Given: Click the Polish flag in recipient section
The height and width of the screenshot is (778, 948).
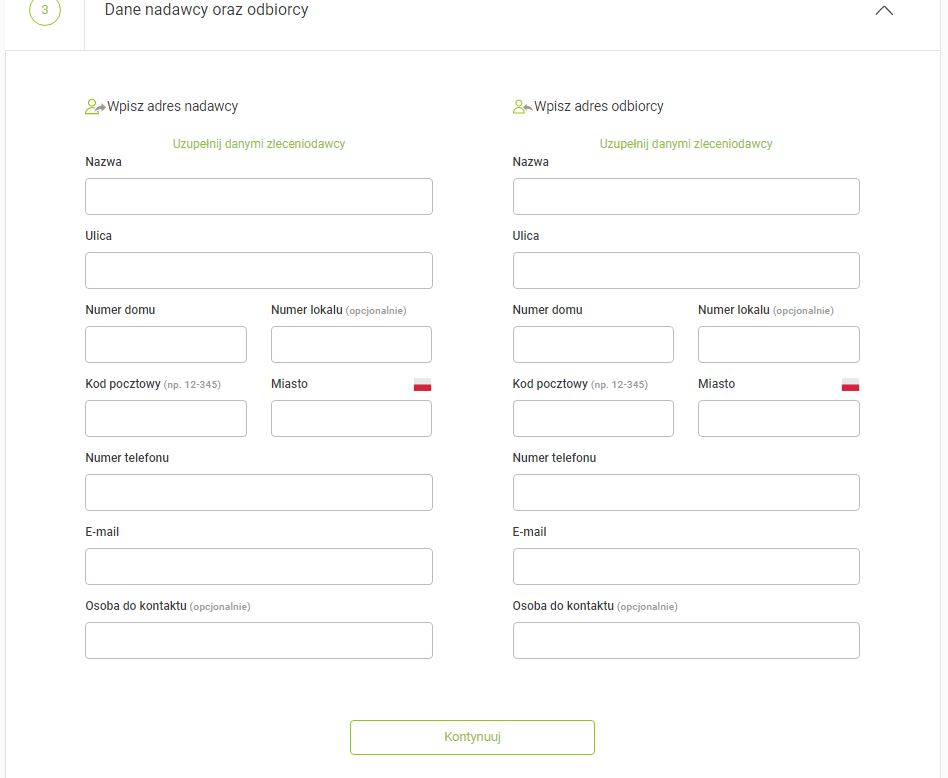Looking at the screenshot, I should click(x=850, y=385).
